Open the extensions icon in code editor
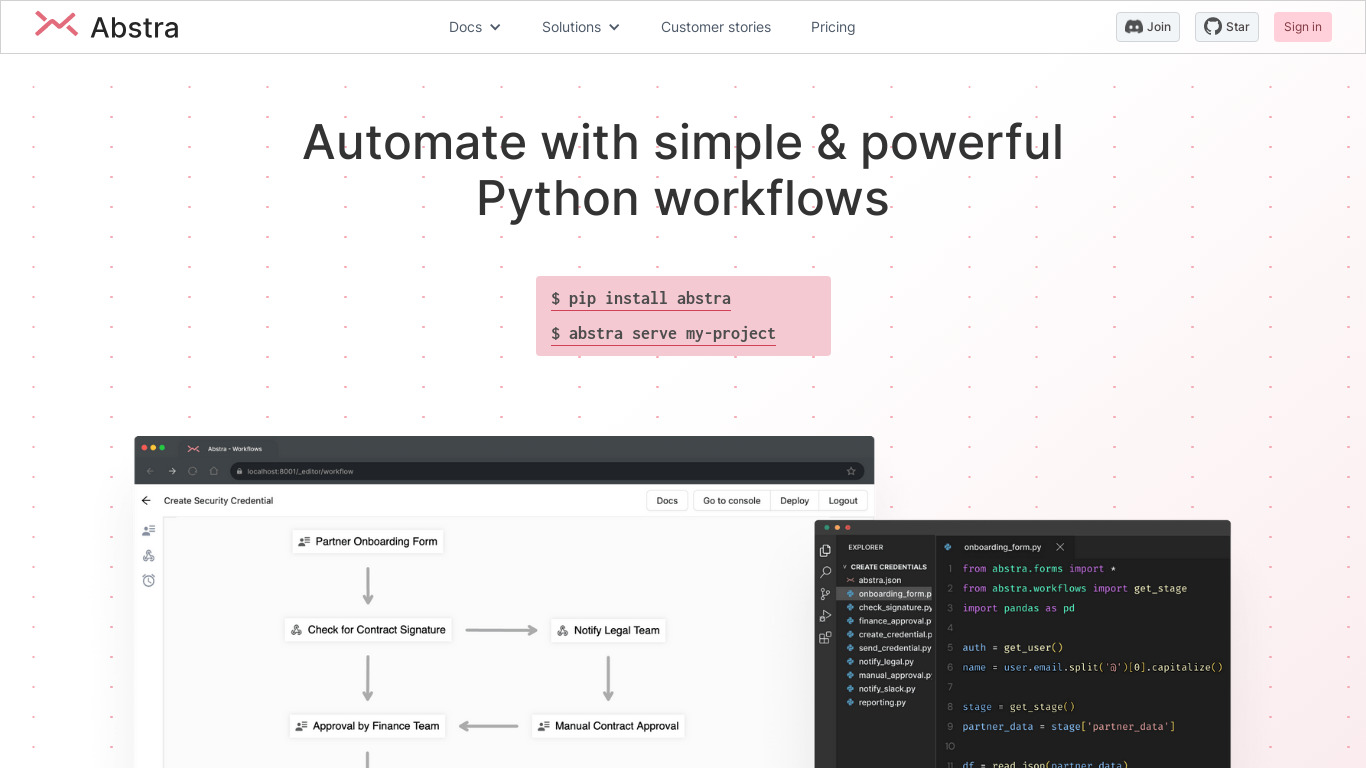 (x=825, y=638)
